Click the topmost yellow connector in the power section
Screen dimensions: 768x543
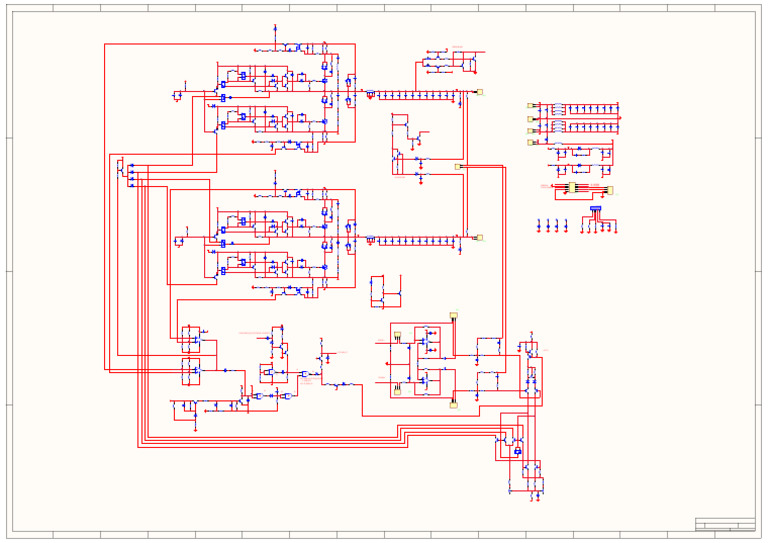(530, 105)
